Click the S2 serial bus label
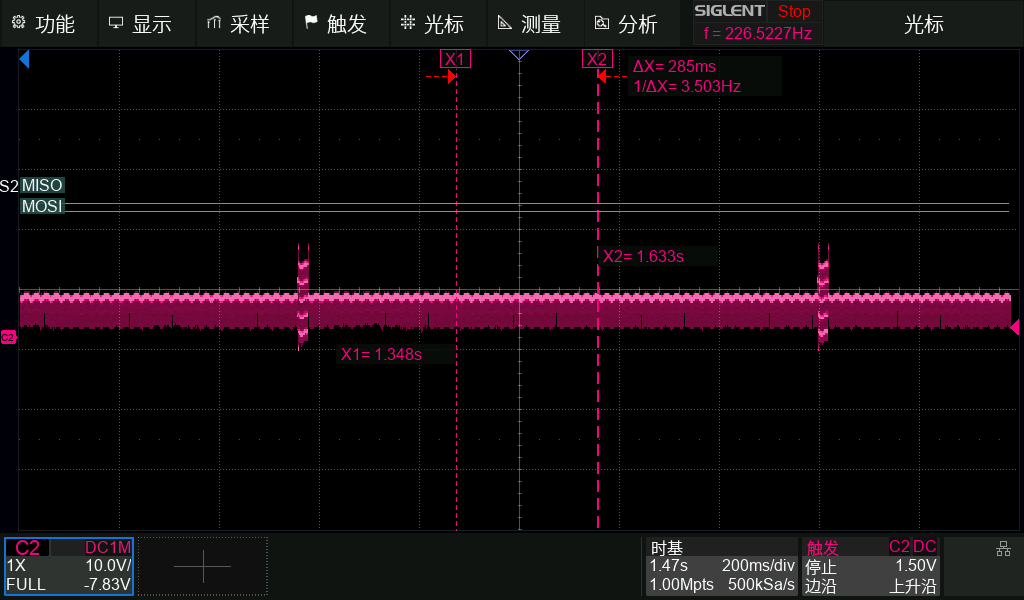 [9, 186]
